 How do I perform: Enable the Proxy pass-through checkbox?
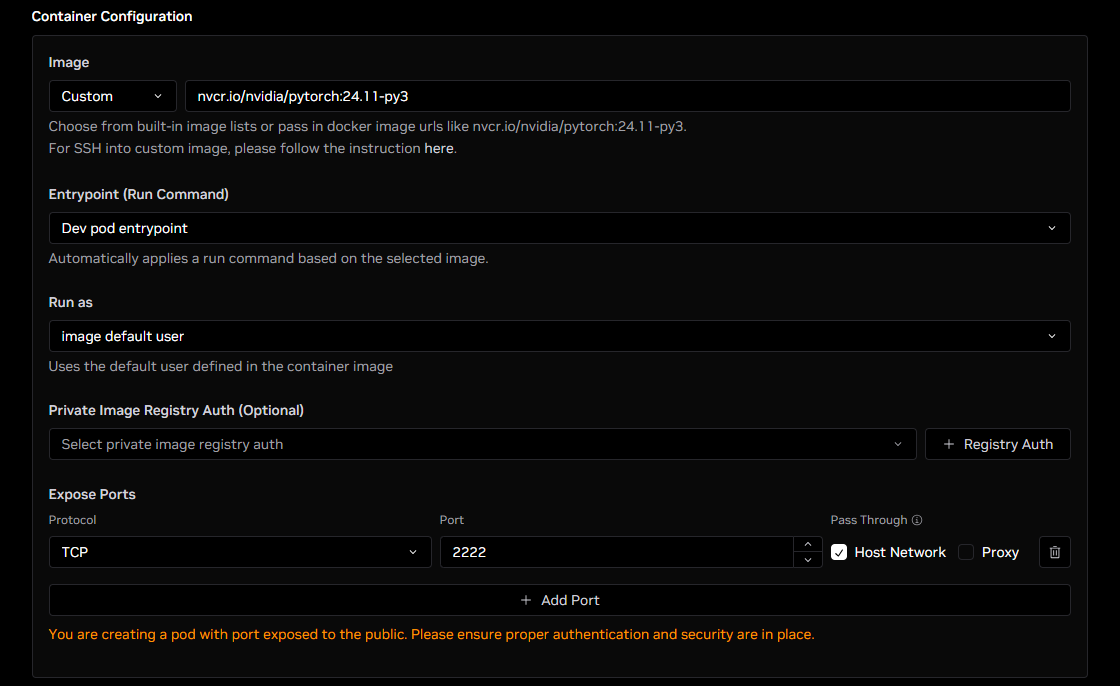tap(964, 551)
